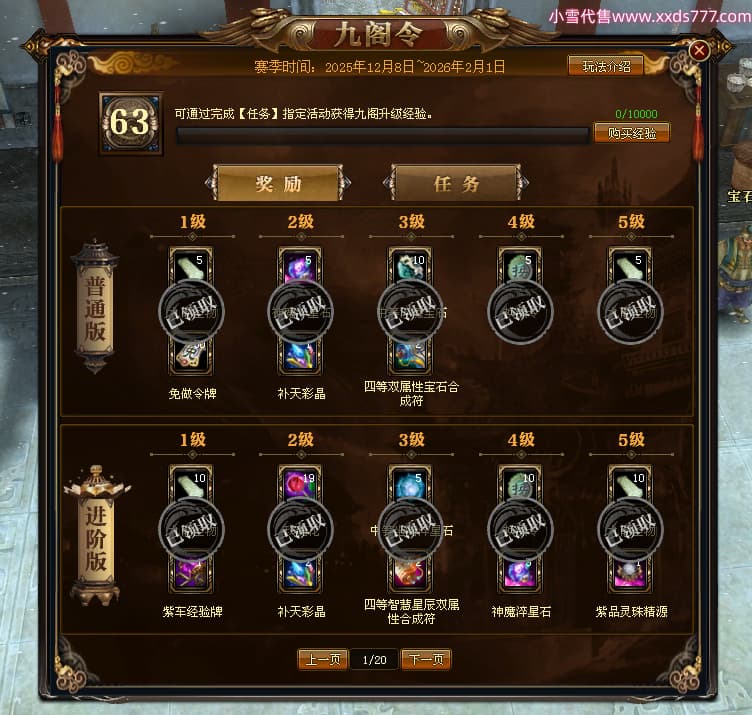Select the 紫车经验牌 icon in 进阶版

[x=191, y=574]
